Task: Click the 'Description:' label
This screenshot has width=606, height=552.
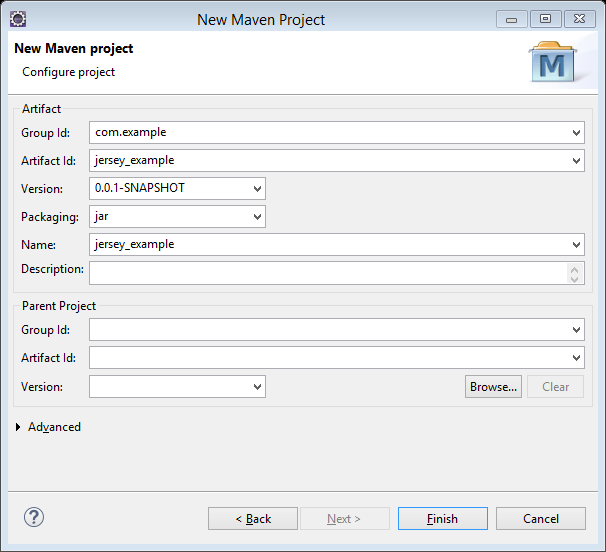Action: pos(52,269)
